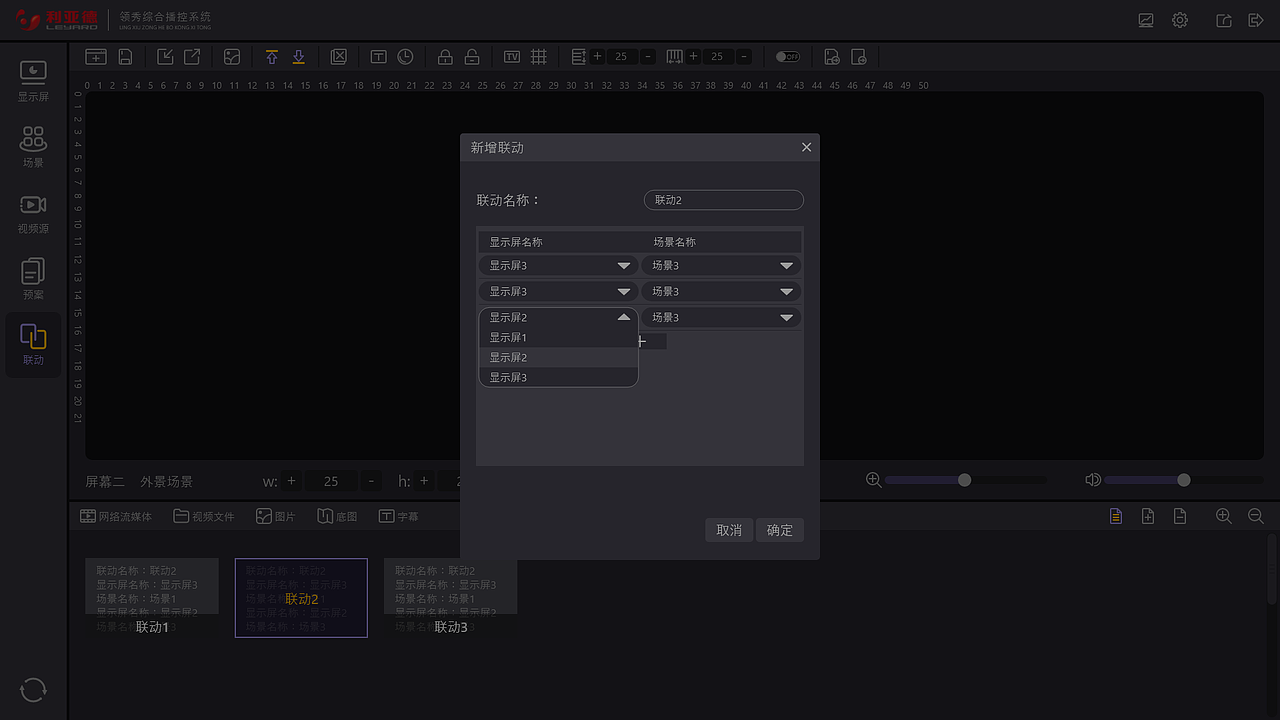The height and width of the screenshot is (720, 1280).
Task: Decrease column count with minus button
Action: coord(744,57)
